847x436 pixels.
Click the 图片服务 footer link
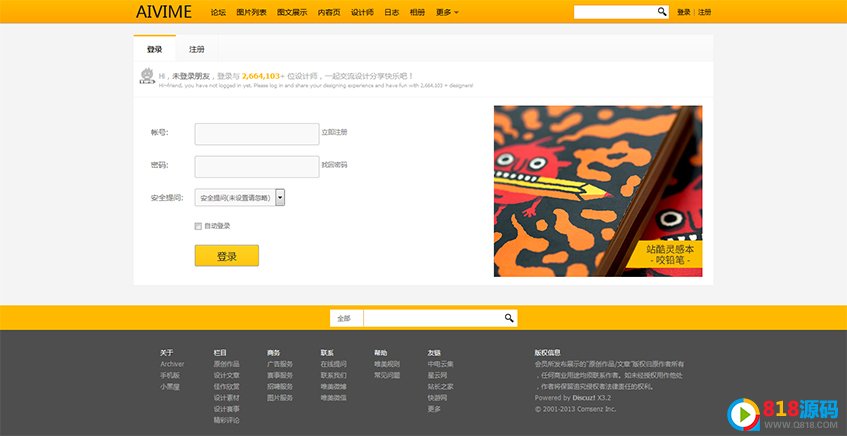pyautogui.click(x=280, y=398)
